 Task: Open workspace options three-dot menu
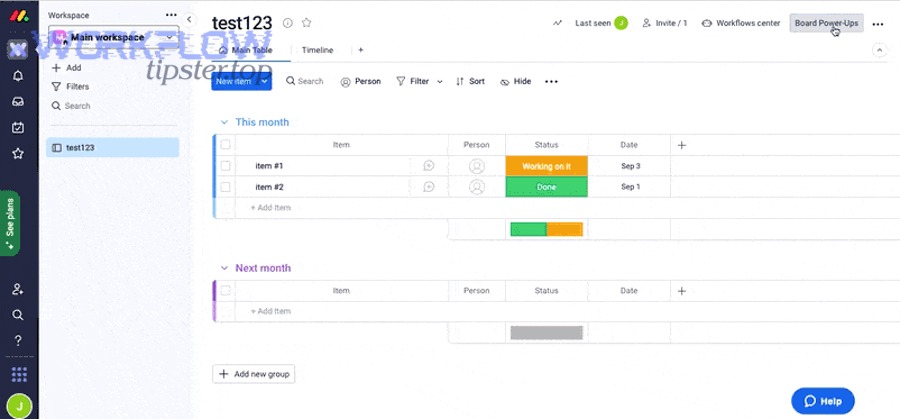[171, 15]
